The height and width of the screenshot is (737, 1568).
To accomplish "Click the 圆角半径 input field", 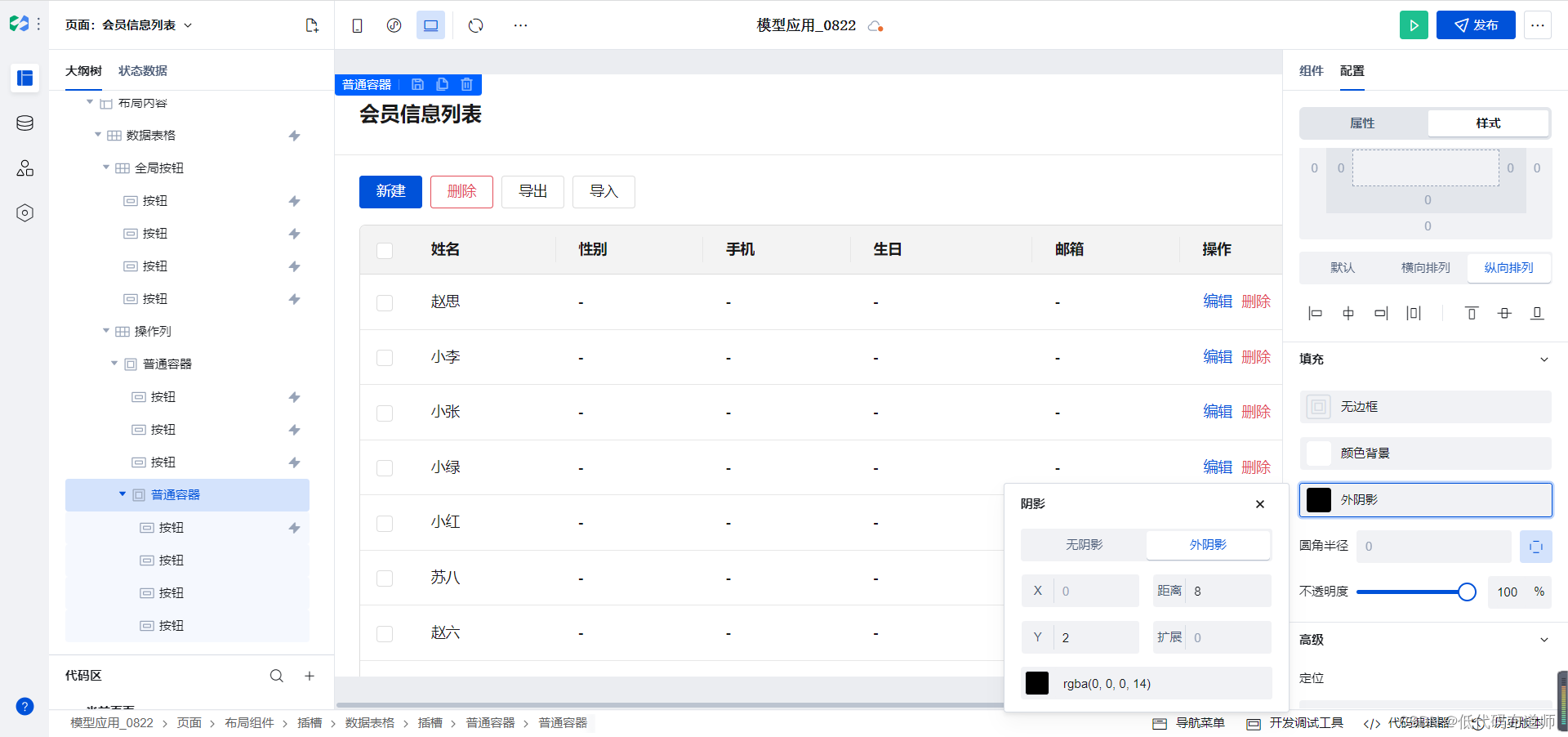I will click(x=1433, y=547).
